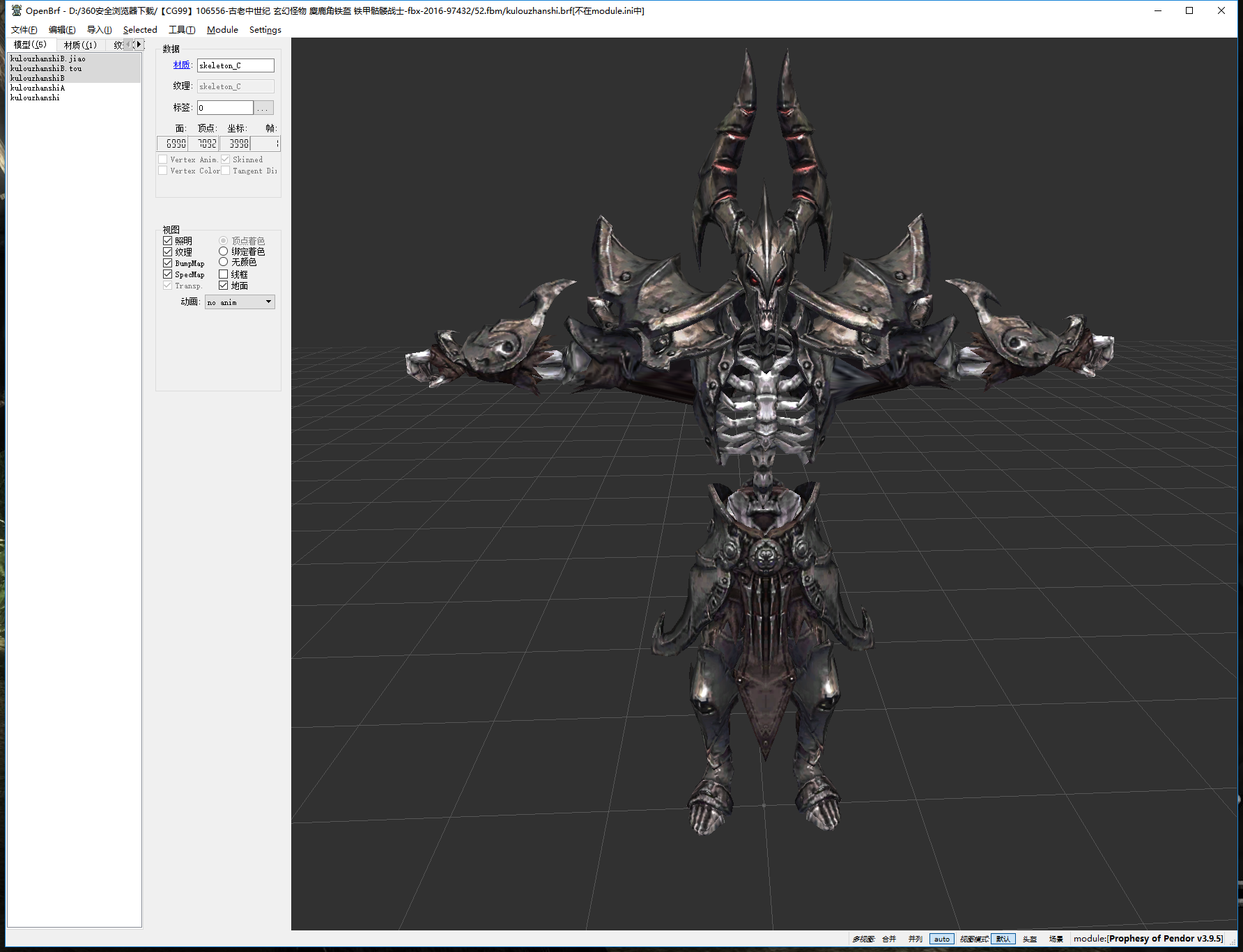Select the 绑定着色 rigging color radio

pos(224,251)
